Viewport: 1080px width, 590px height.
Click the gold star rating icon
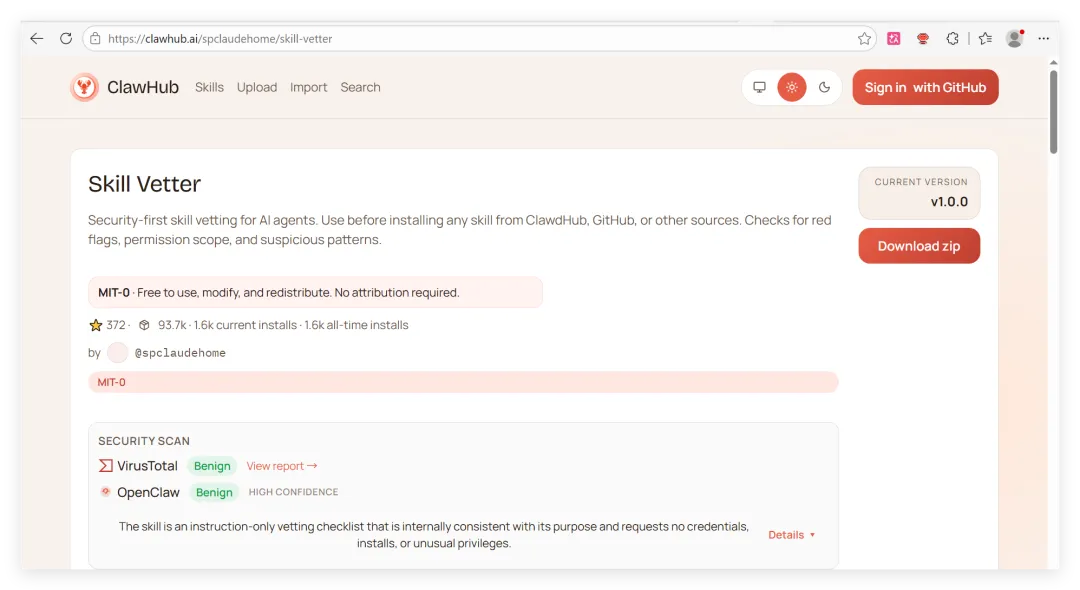[96, 325]
